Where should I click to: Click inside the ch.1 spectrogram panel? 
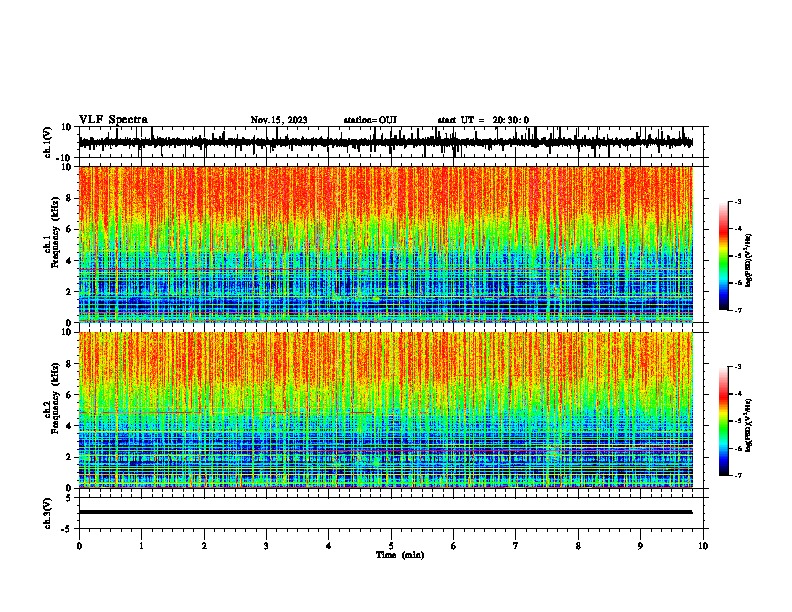point(385,244)
